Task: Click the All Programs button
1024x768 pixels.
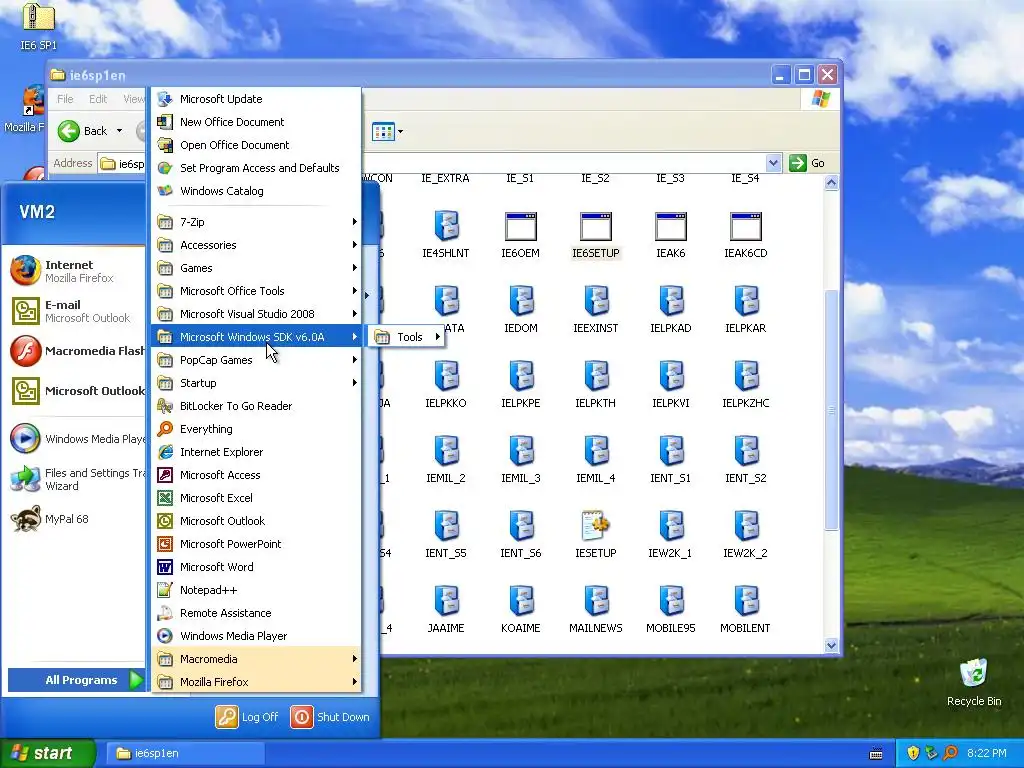Action: (x=76, y=680)
